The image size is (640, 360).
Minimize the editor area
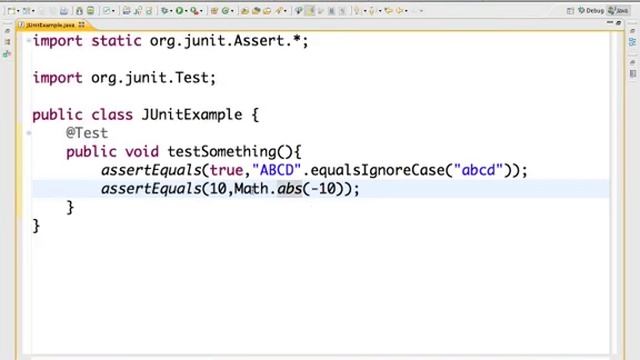click(x=610, y=23)
